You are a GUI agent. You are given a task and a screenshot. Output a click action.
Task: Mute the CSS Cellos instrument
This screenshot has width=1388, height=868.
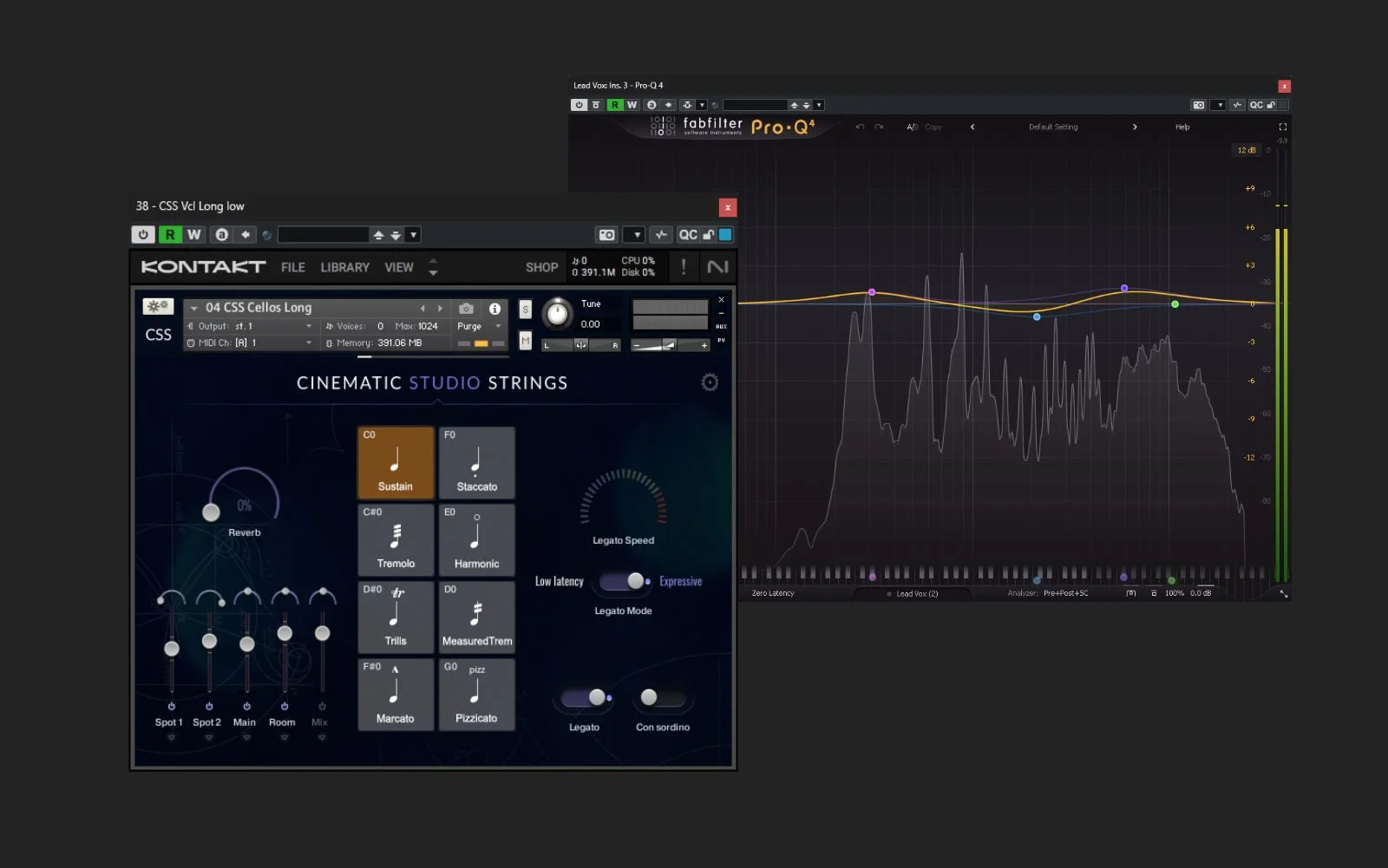526,341
